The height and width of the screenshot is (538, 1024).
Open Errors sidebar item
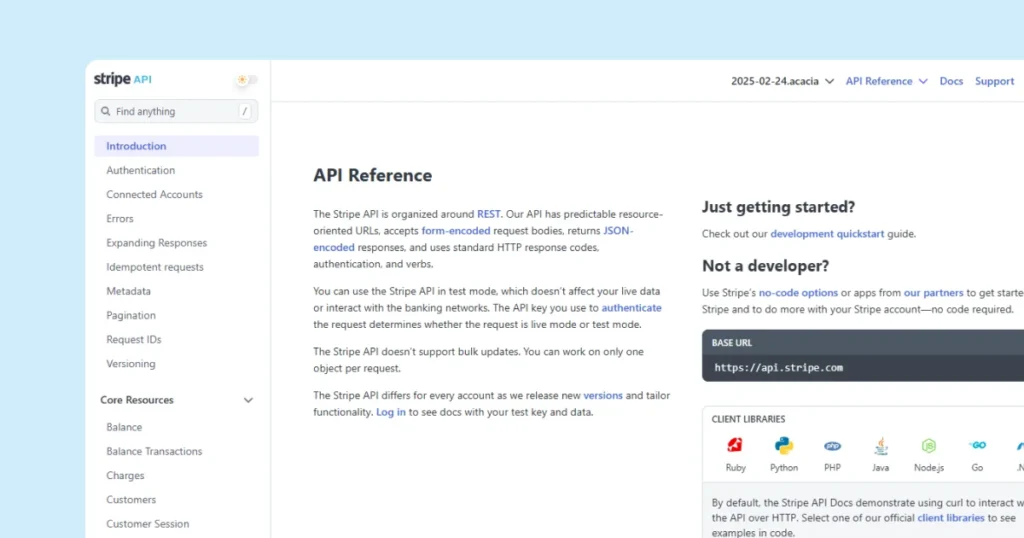120,219
